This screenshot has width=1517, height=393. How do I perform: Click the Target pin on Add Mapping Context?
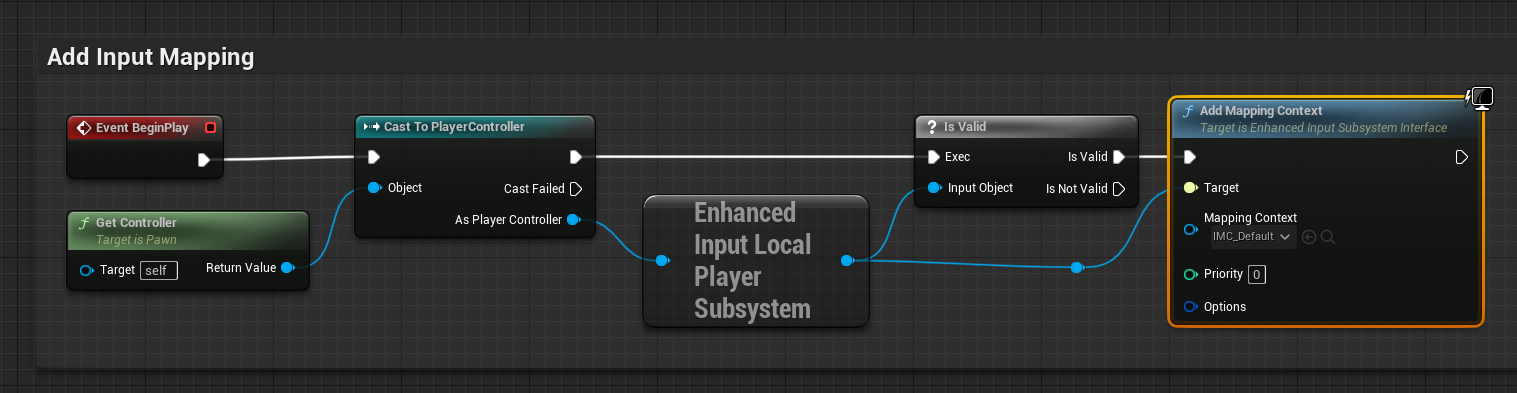coord(1190,187)
